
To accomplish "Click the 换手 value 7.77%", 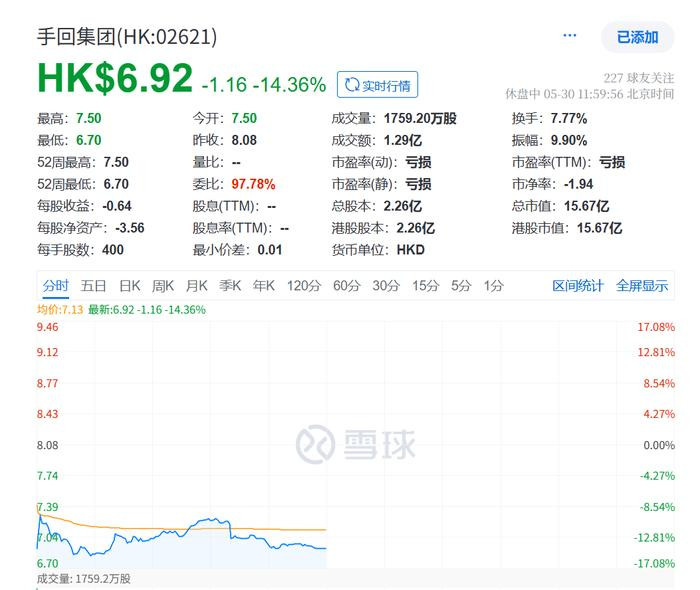I will (568, 118).
